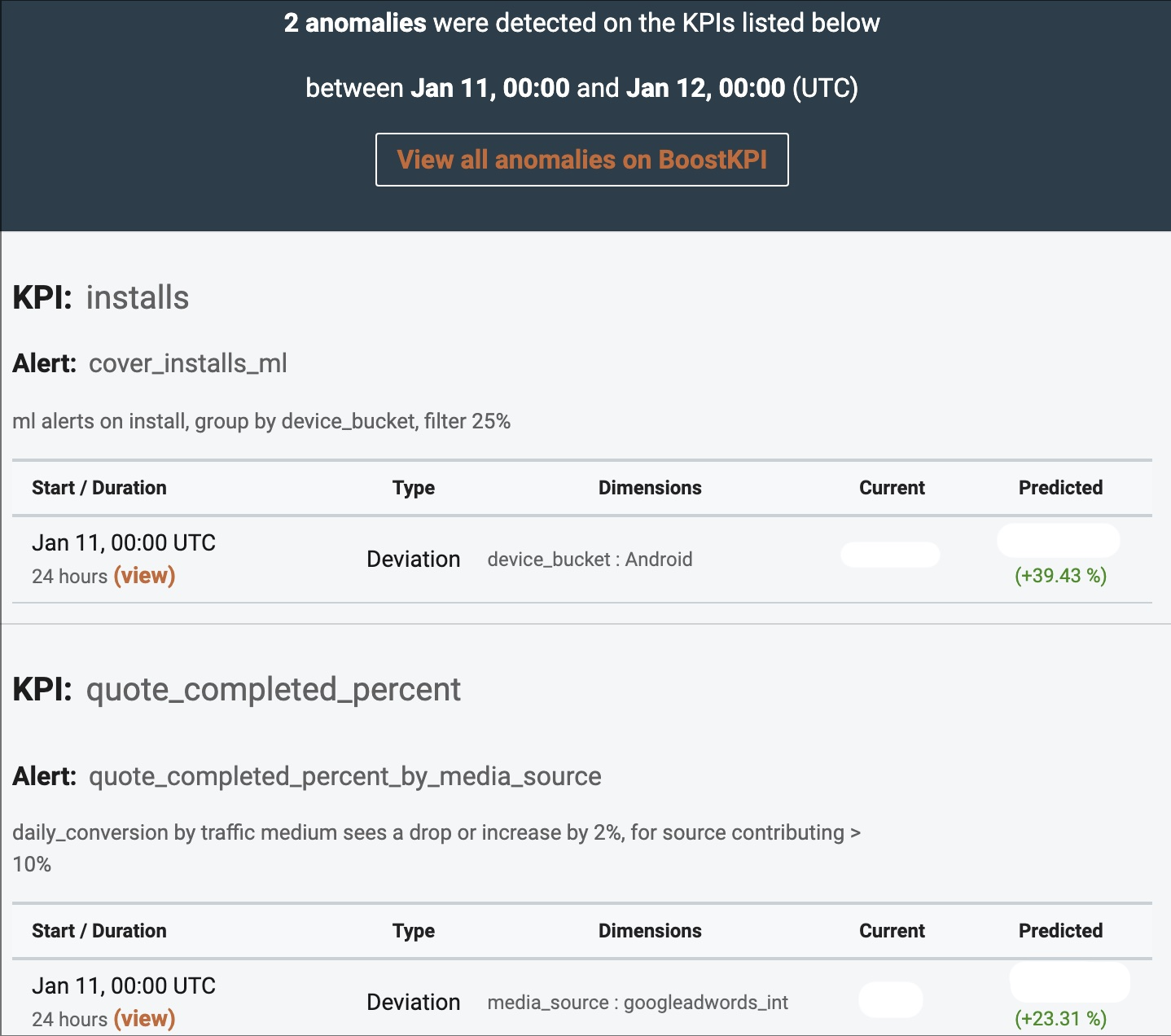
Task: Click 'Jan 11, 00:00 UTC' in googleadwords_int row
Action: pyautogui.click(x=124, y=986)
